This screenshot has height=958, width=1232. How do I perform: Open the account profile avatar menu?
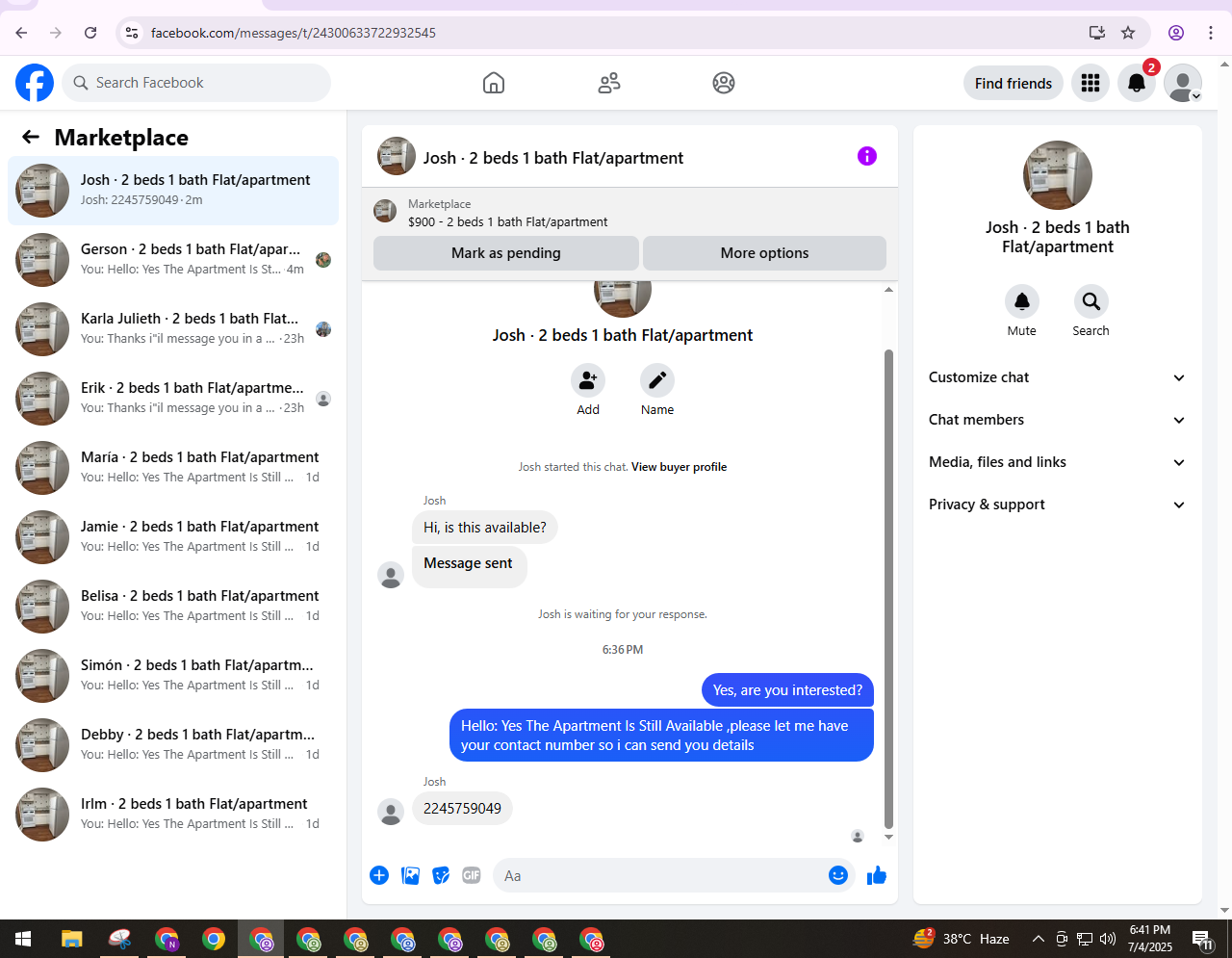(x=1183, y=84)
